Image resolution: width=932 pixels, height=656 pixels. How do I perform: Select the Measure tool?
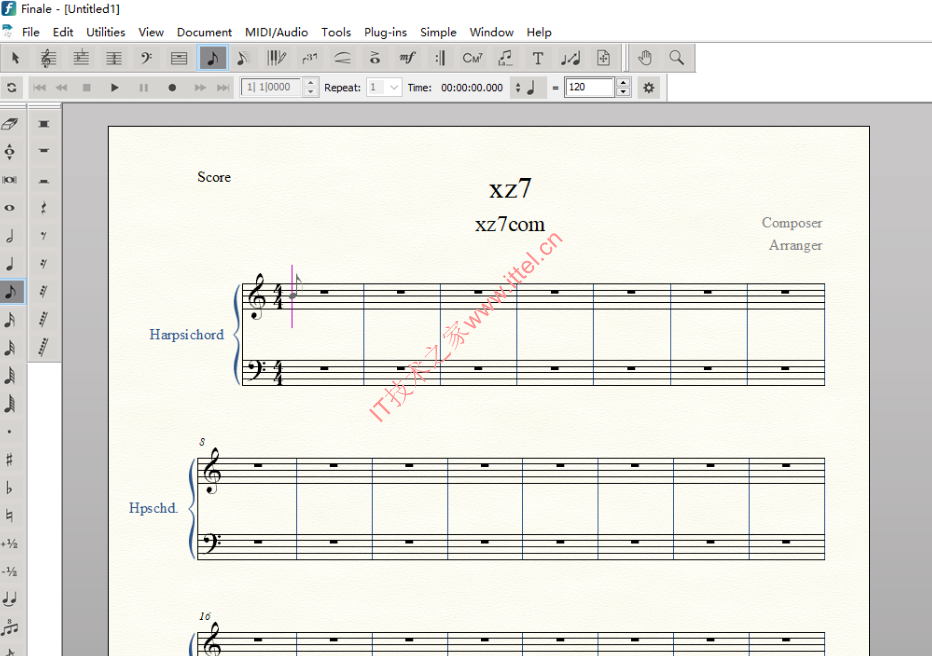coord(179,58)
